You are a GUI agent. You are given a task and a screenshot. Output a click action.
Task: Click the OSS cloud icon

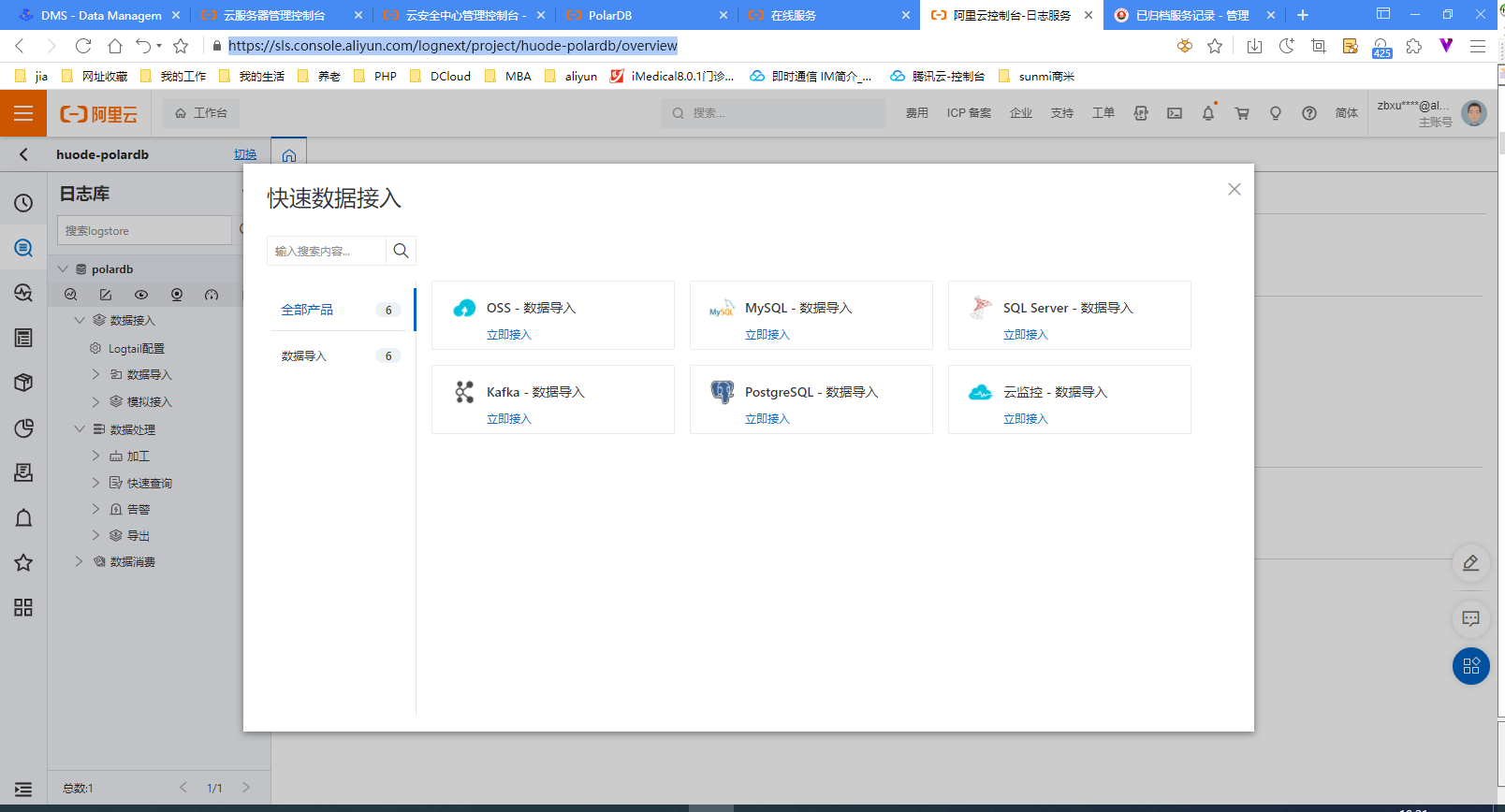[x=464, y=309]
